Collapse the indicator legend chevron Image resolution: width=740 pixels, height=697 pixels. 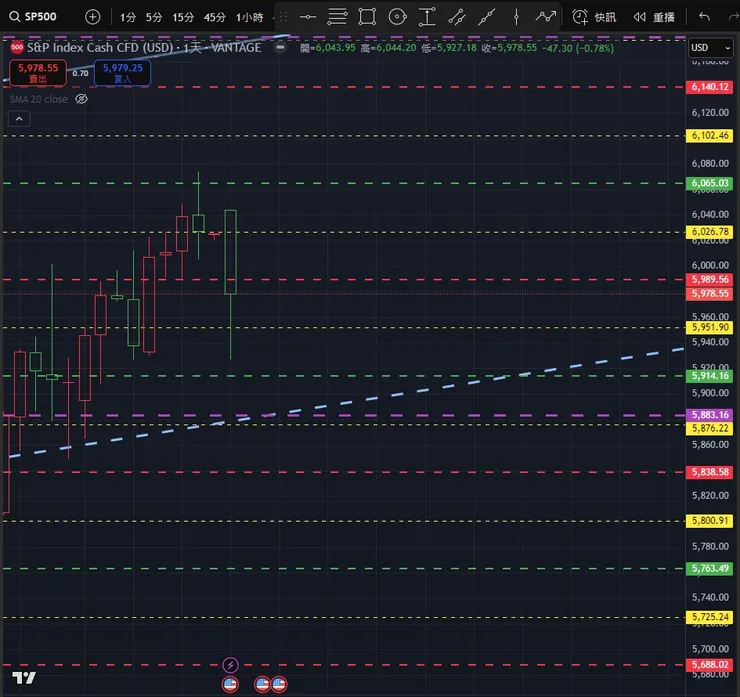(x=19, y=119)
